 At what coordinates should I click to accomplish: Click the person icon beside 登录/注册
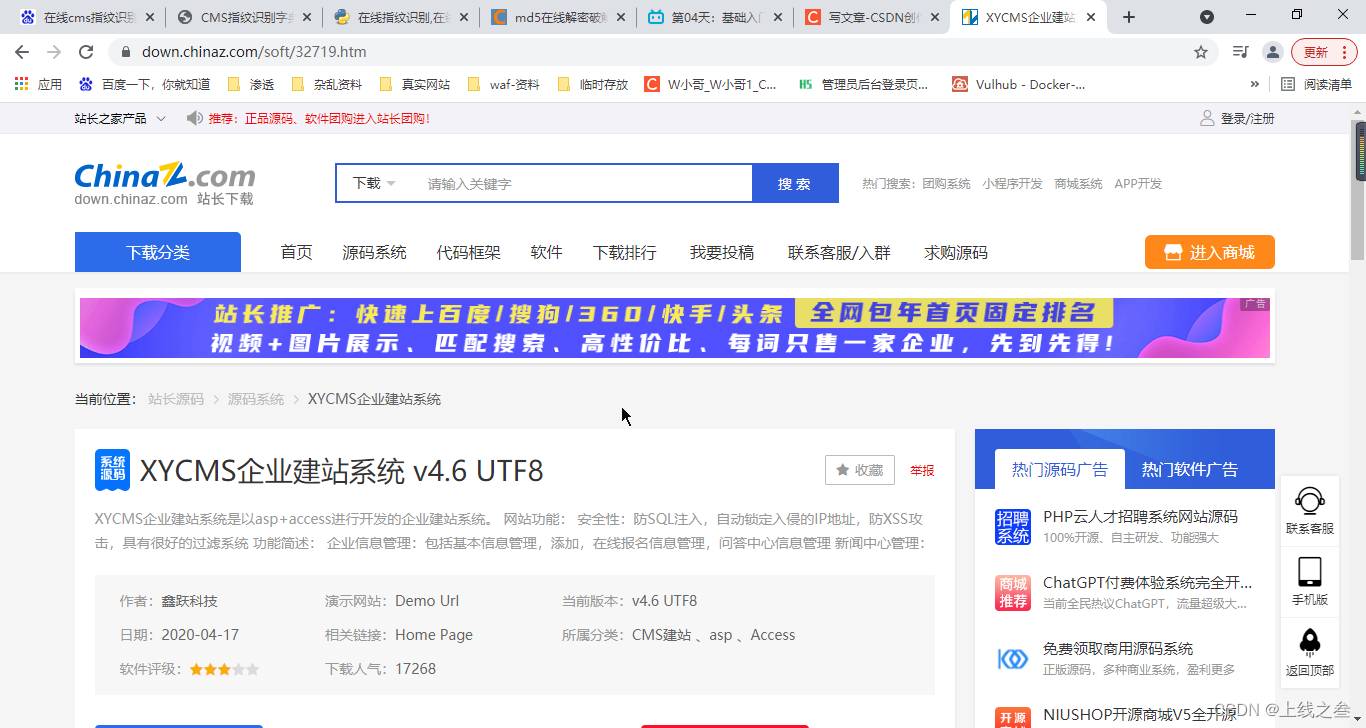(x=1206, y=117)
